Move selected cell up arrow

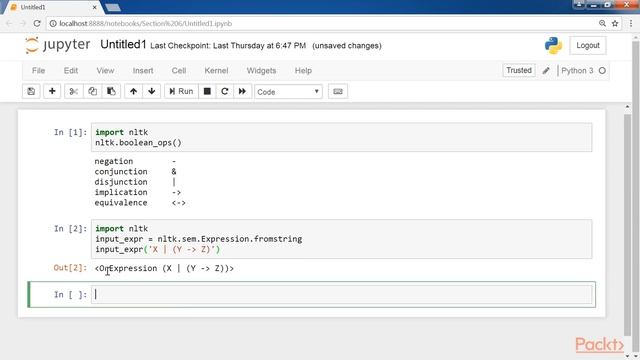[133, 91]
